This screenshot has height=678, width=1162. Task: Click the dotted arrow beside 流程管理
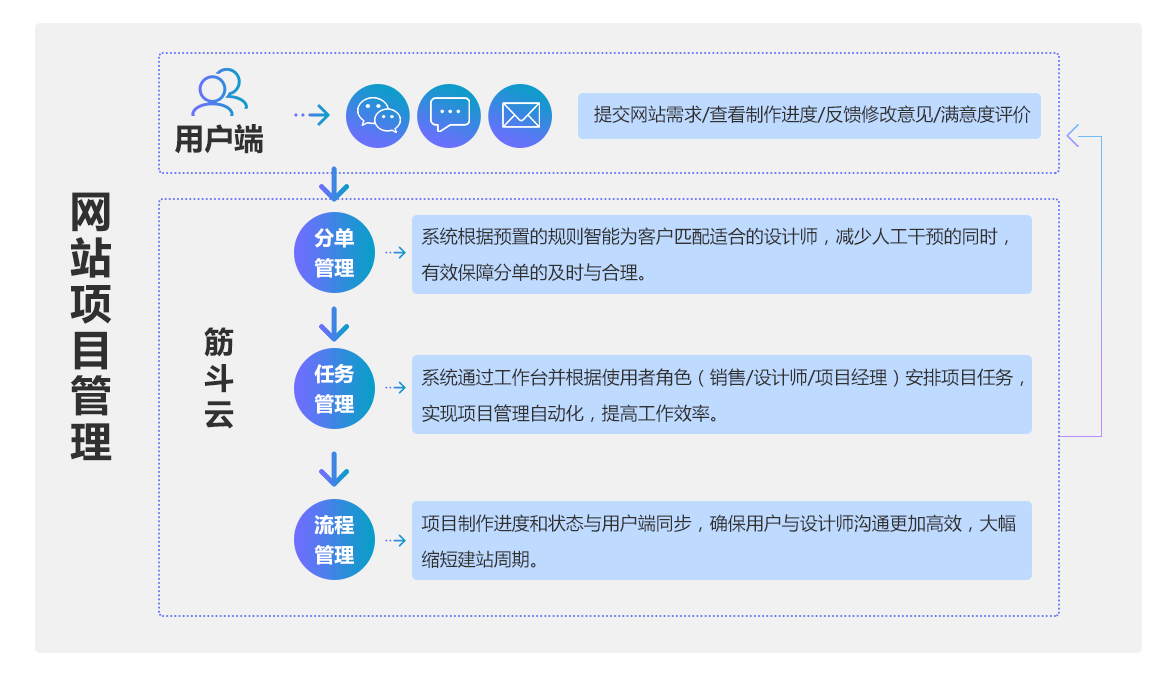pos(395,540)
